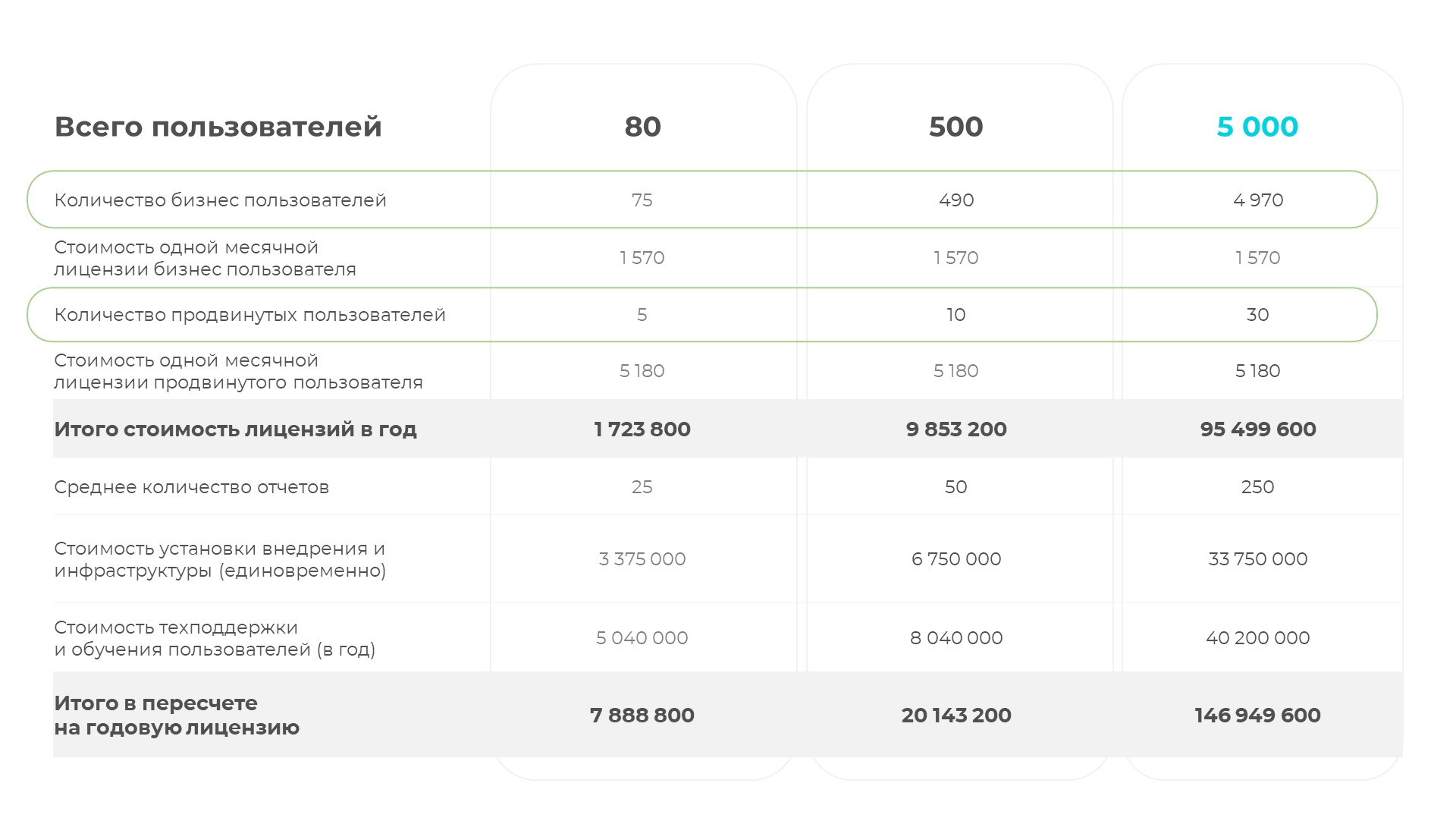
Task: Click the 8 040 000 support cost
Action: pos(956,638)
